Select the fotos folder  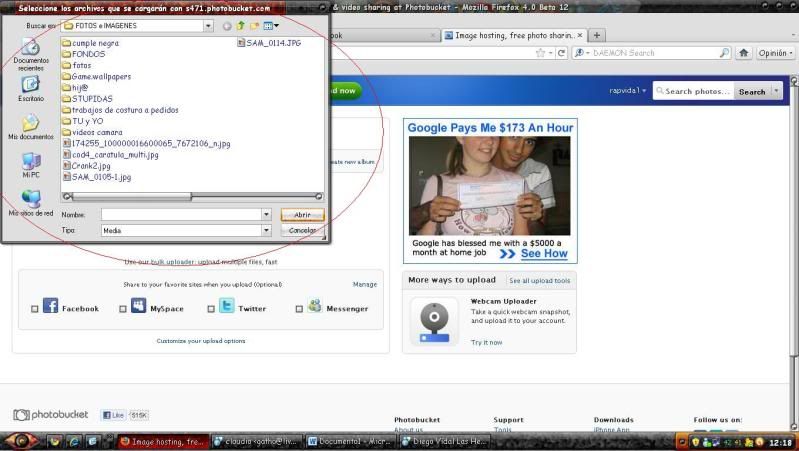pos(76,65)
